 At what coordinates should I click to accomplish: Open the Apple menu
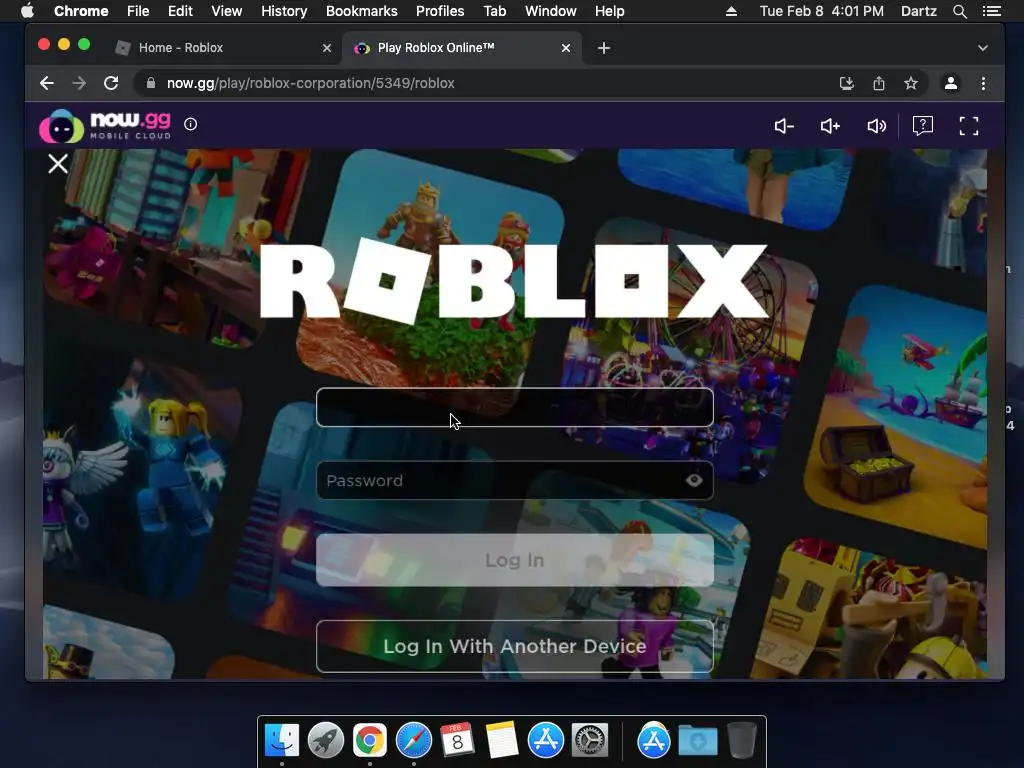[27, 11]
